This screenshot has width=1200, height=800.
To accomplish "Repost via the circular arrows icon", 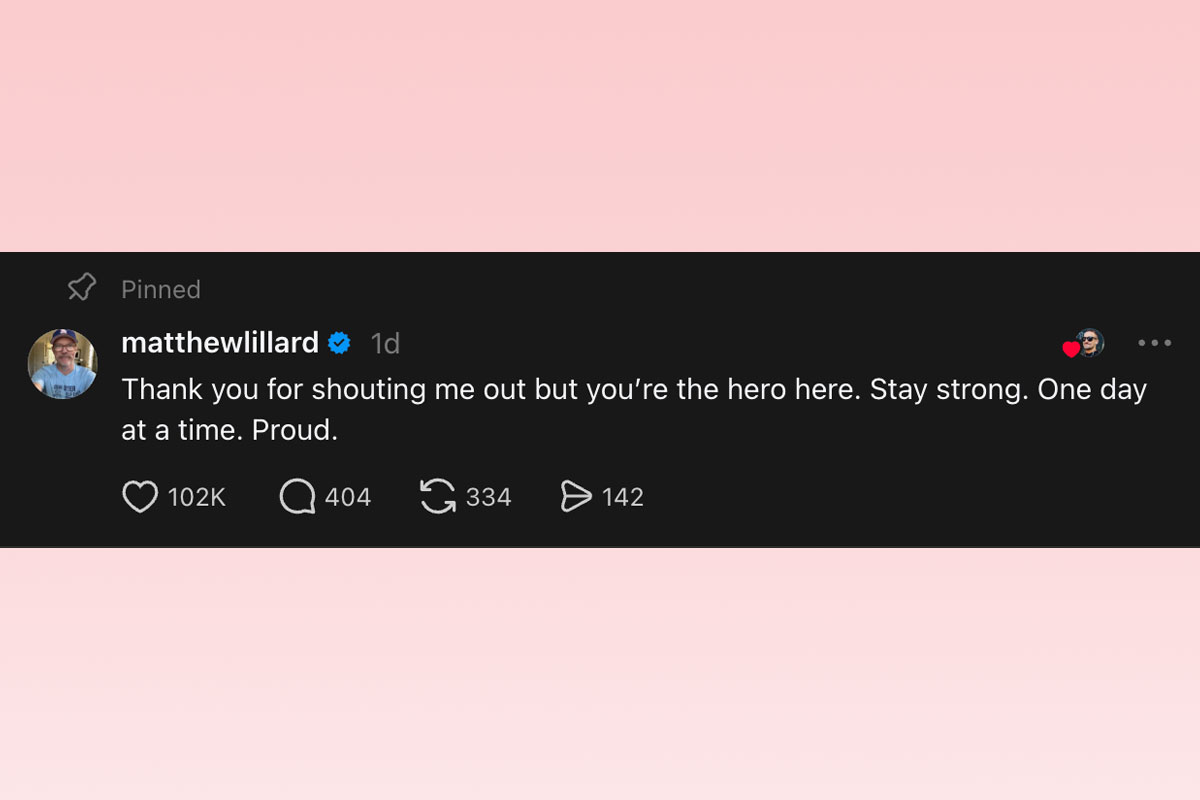I will click(436, 496).
